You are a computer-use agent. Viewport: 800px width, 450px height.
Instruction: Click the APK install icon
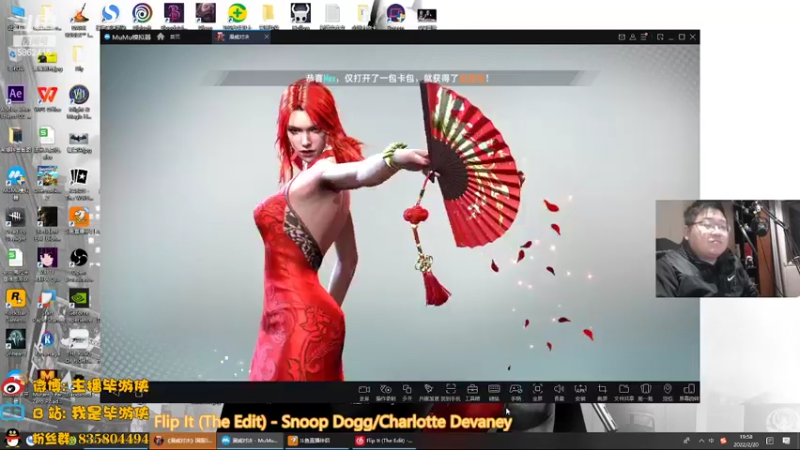pos(581,390)
